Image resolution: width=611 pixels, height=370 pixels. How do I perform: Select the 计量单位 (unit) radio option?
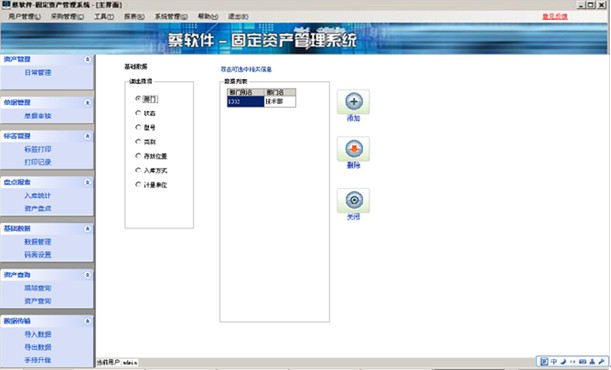click(138, 185)
